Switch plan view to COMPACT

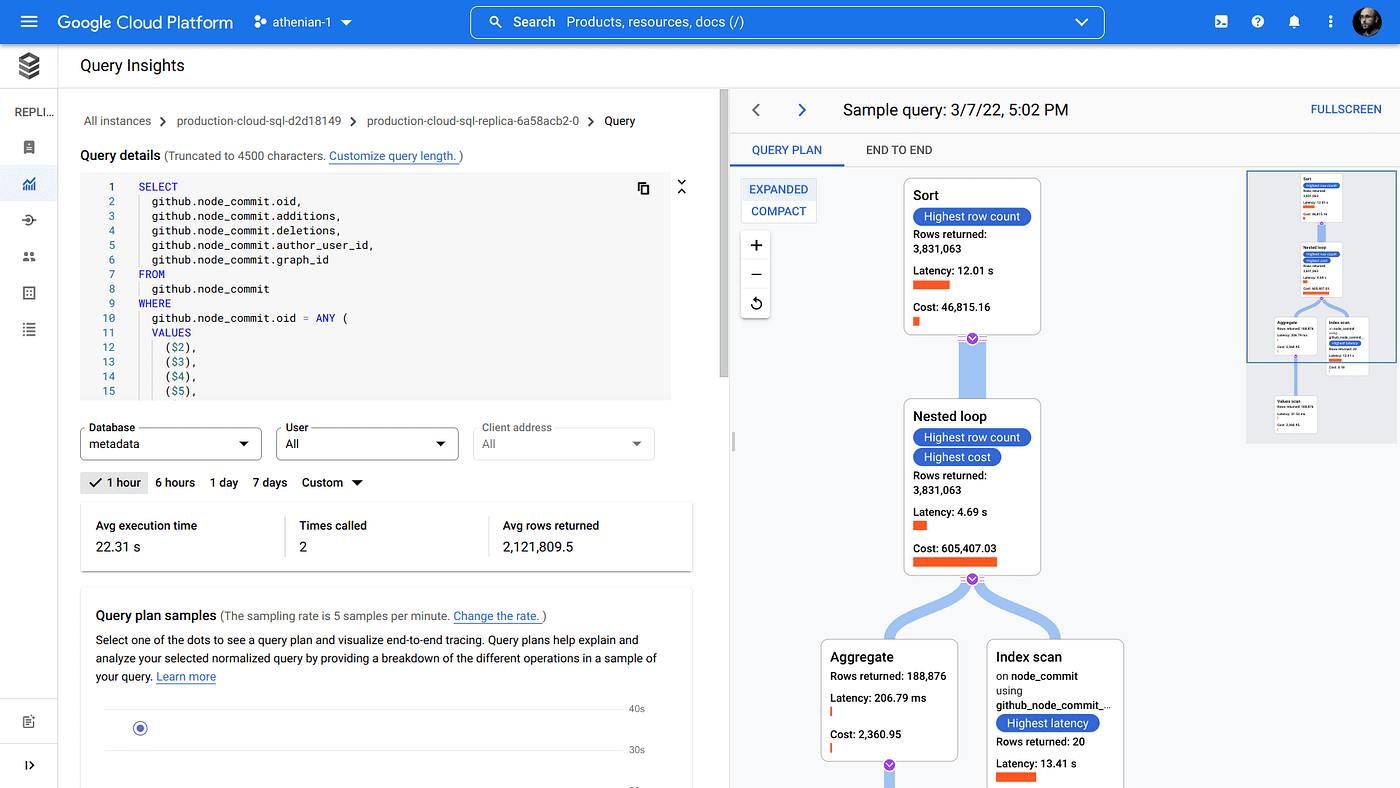coord(779,211)
